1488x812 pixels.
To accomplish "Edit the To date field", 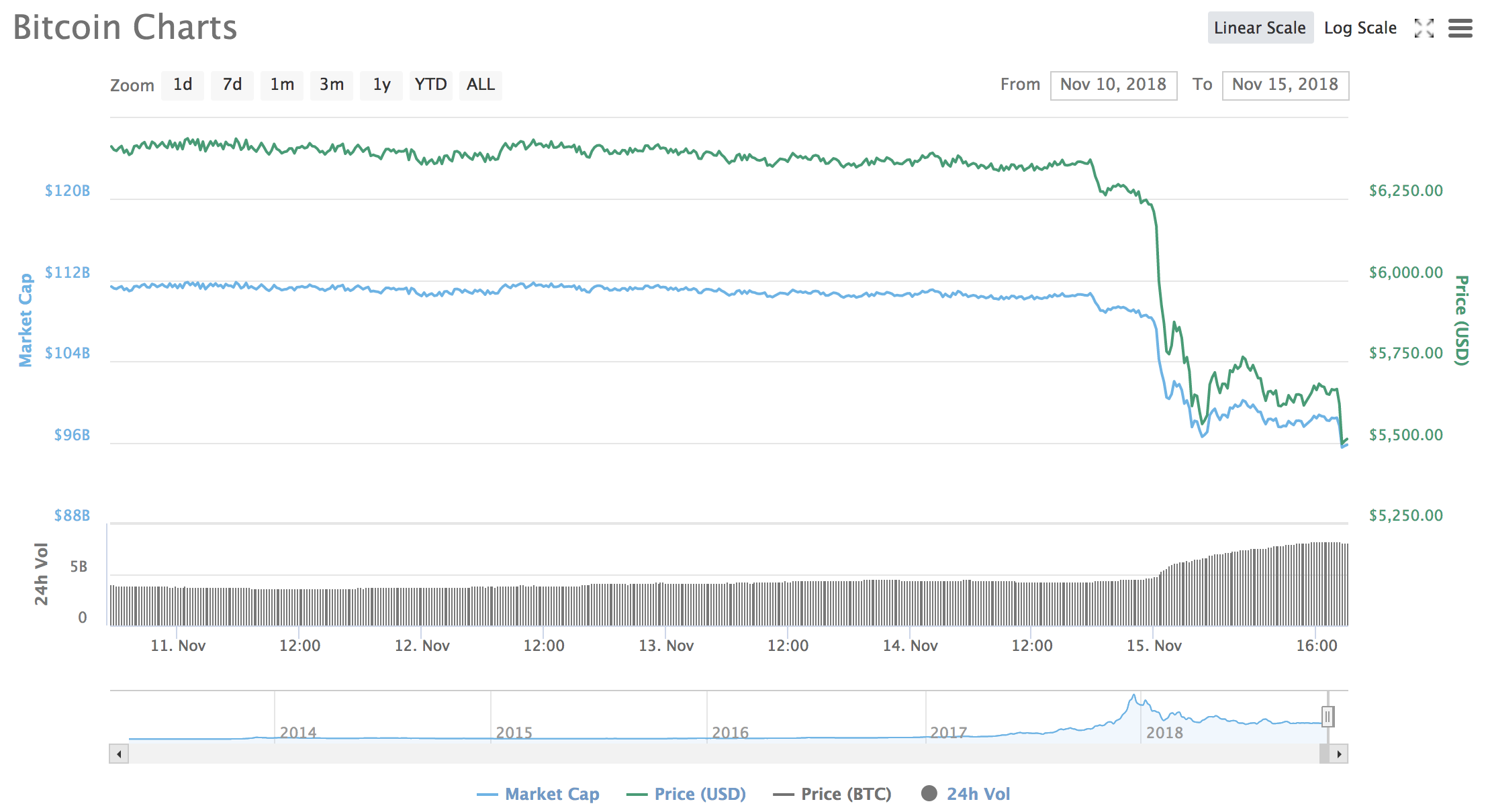I will 1285,85.
